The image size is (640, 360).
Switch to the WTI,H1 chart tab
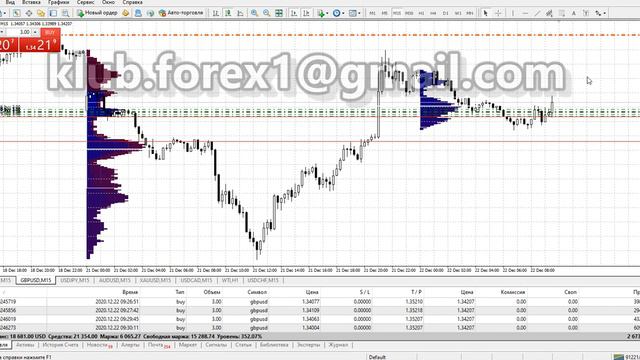pyautogui.click(x=230, y=280)
